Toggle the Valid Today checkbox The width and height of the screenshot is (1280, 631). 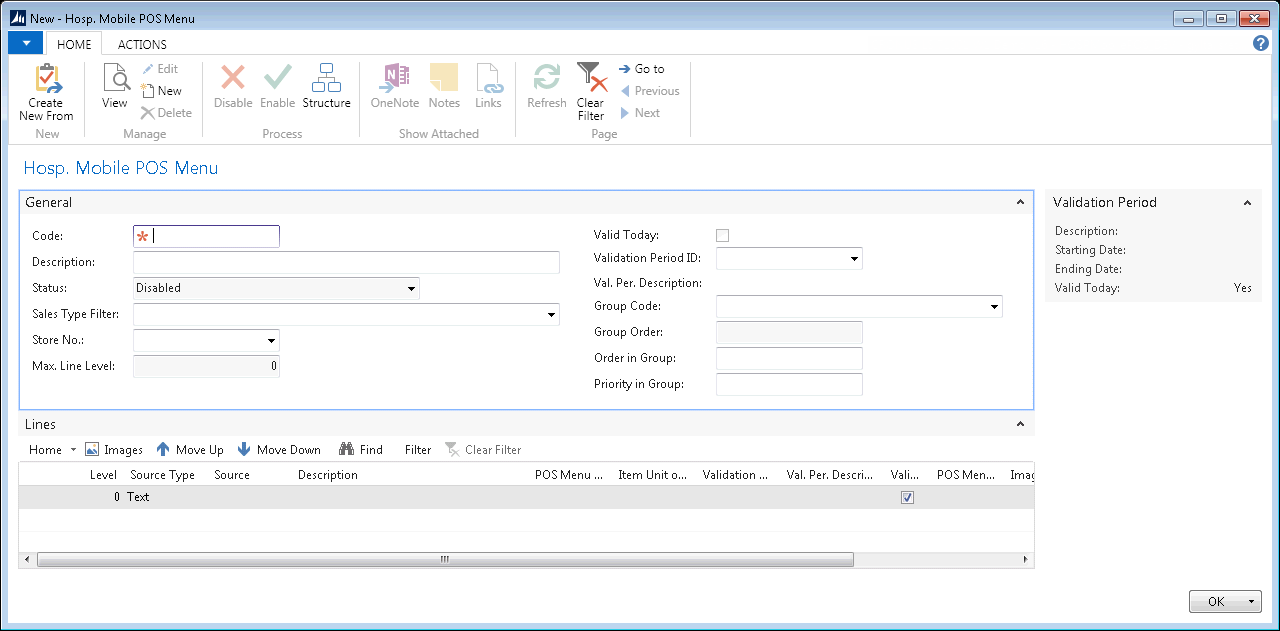tap(723, 235)
